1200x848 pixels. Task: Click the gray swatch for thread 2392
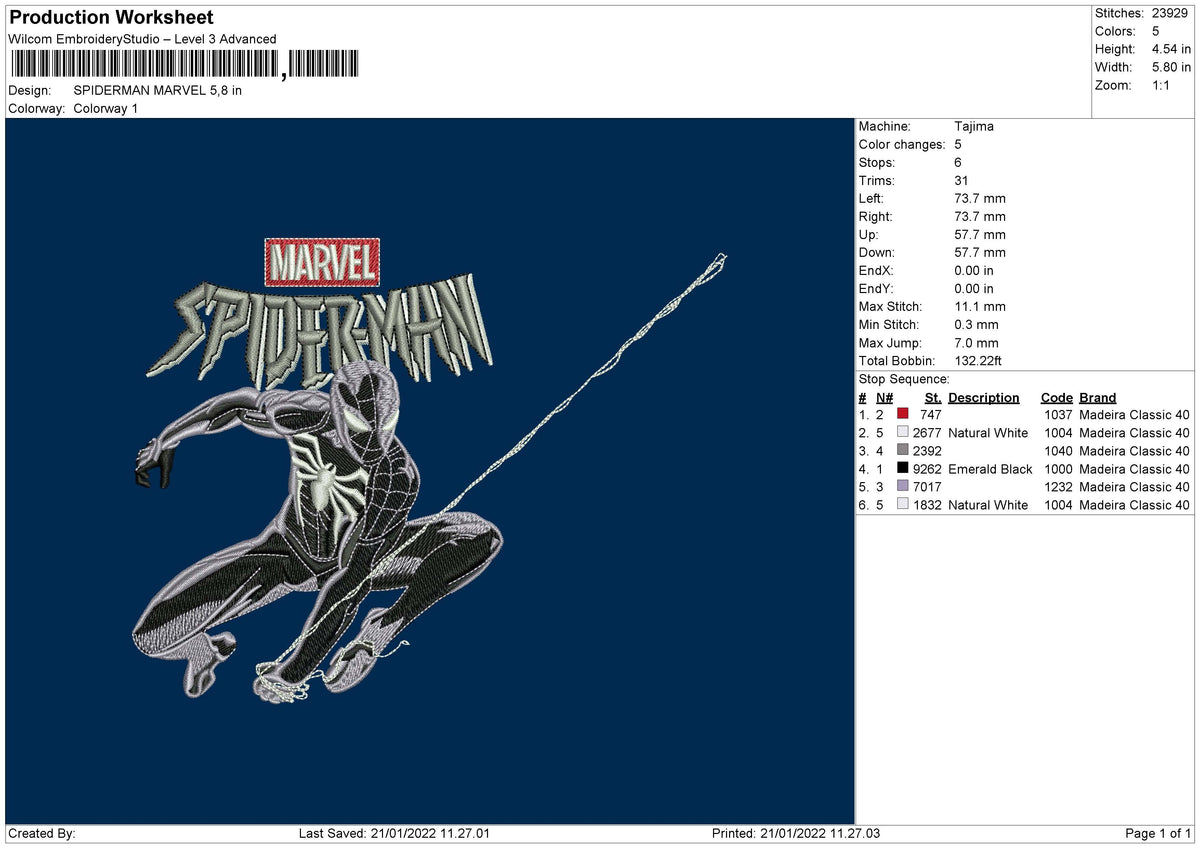click(903, 451)
